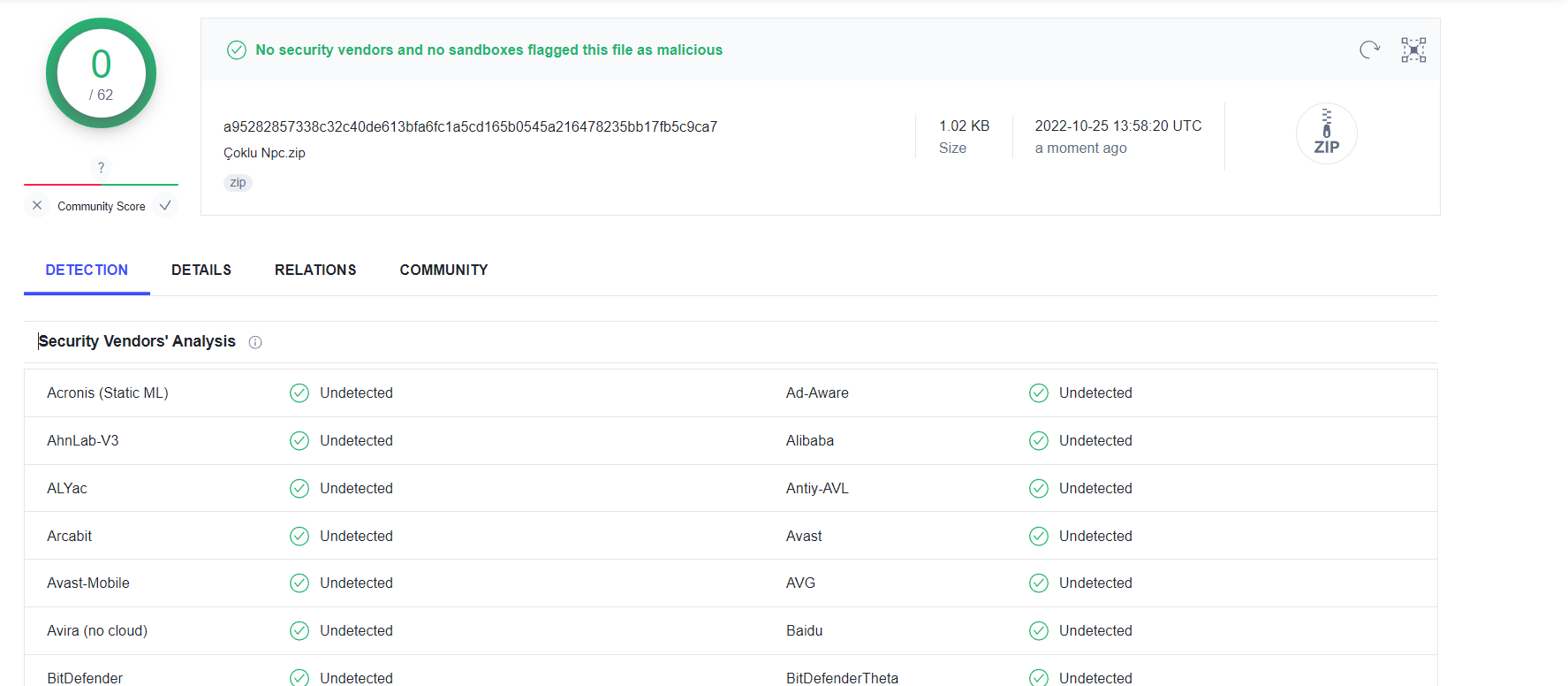
Task: Click the Acronis (Static ML) undetected check icon
Action: [x=299, y=393]
